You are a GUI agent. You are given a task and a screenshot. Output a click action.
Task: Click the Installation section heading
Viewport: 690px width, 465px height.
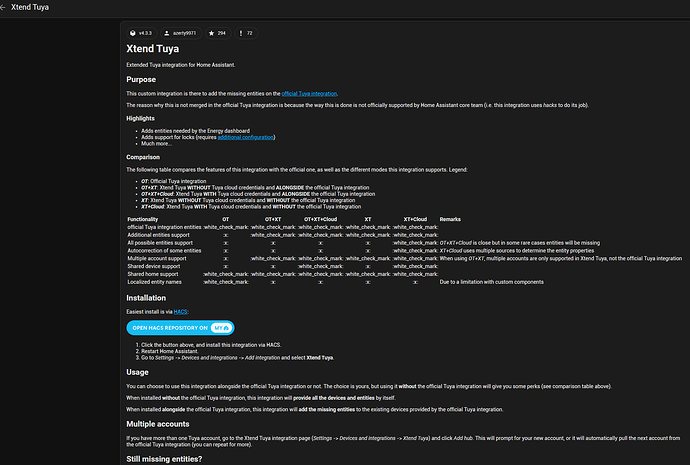[x=153, y=298]
